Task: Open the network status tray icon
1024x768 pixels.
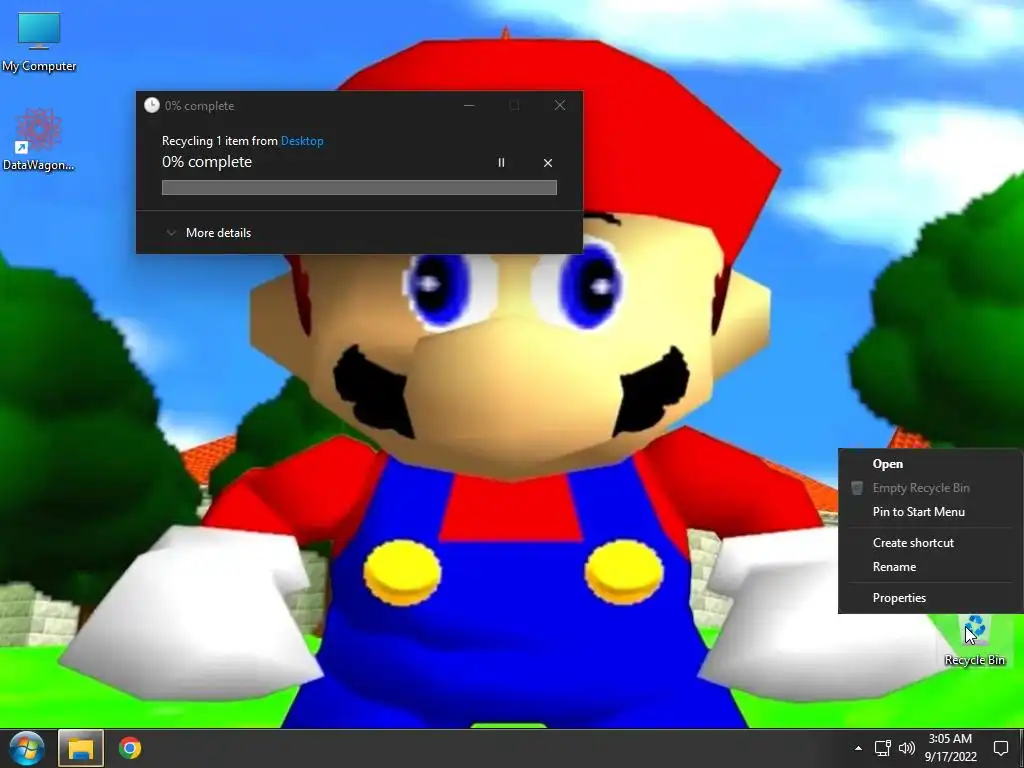Action: [x=882, y=748]
